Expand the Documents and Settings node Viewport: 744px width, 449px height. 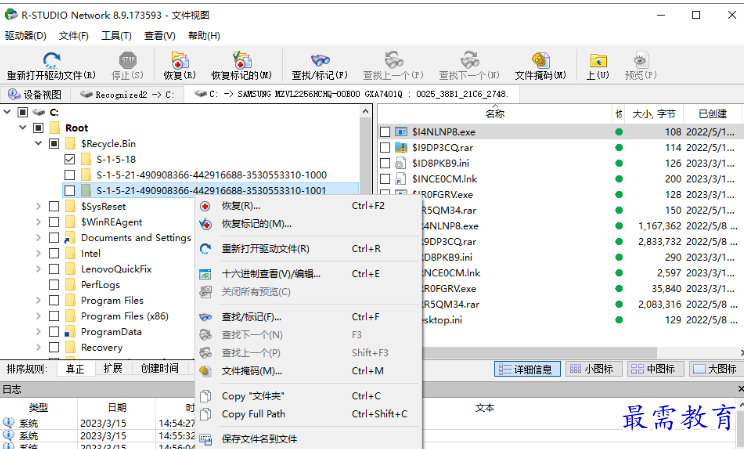(x=38, y=237)
